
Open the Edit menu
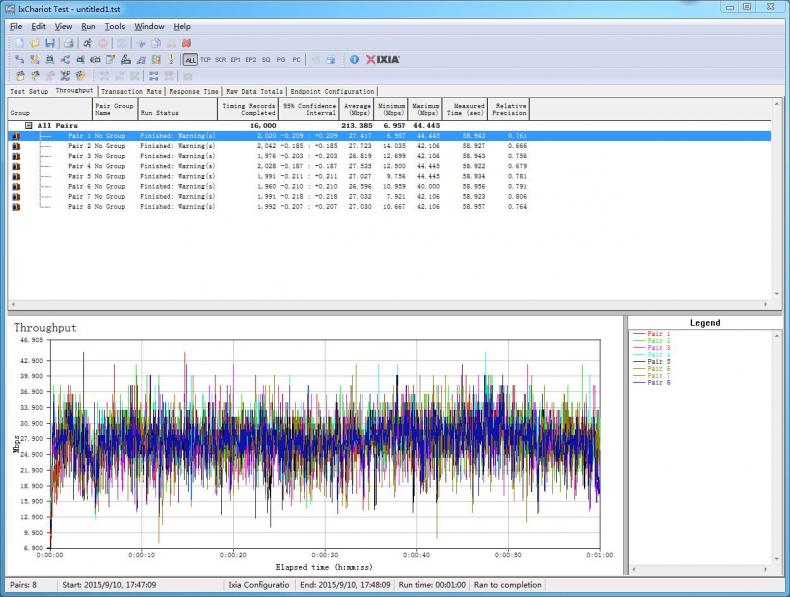(x=38, y=27)
